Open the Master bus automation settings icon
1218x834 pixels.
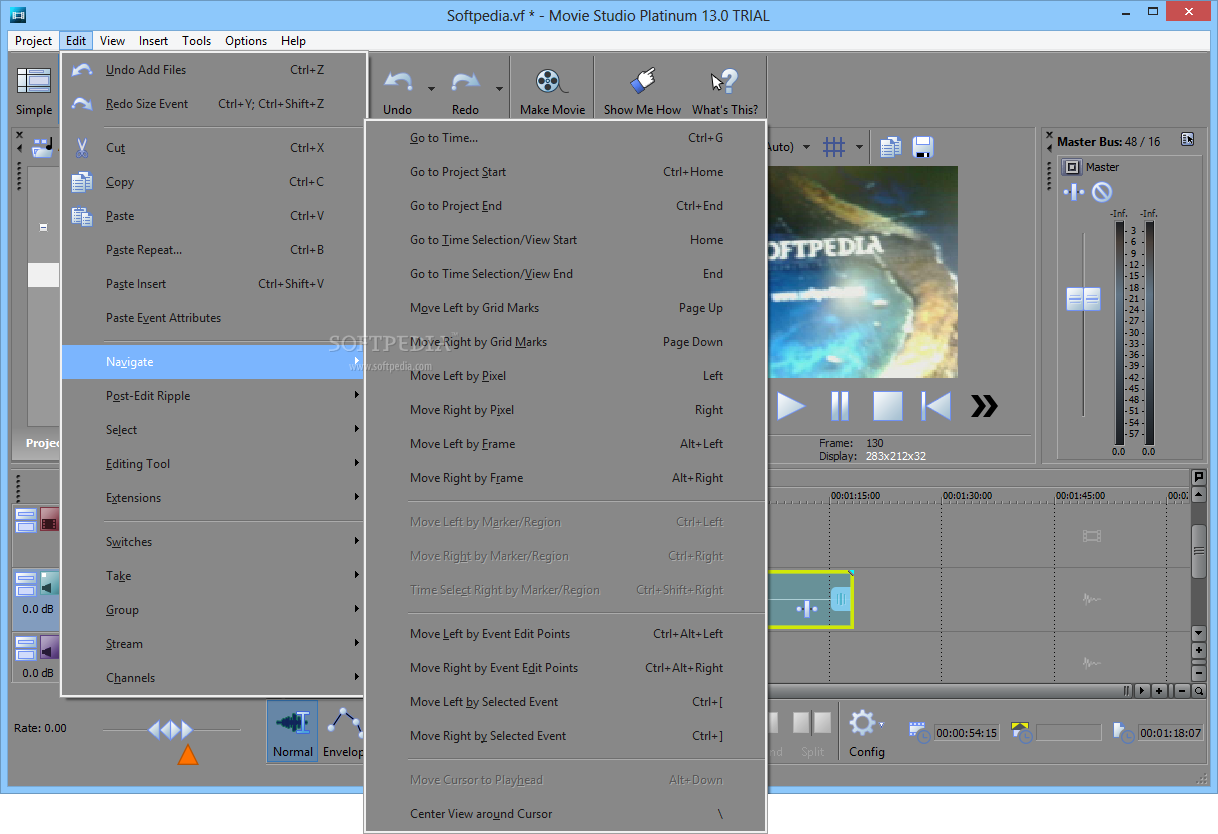tap(1101, 192)
